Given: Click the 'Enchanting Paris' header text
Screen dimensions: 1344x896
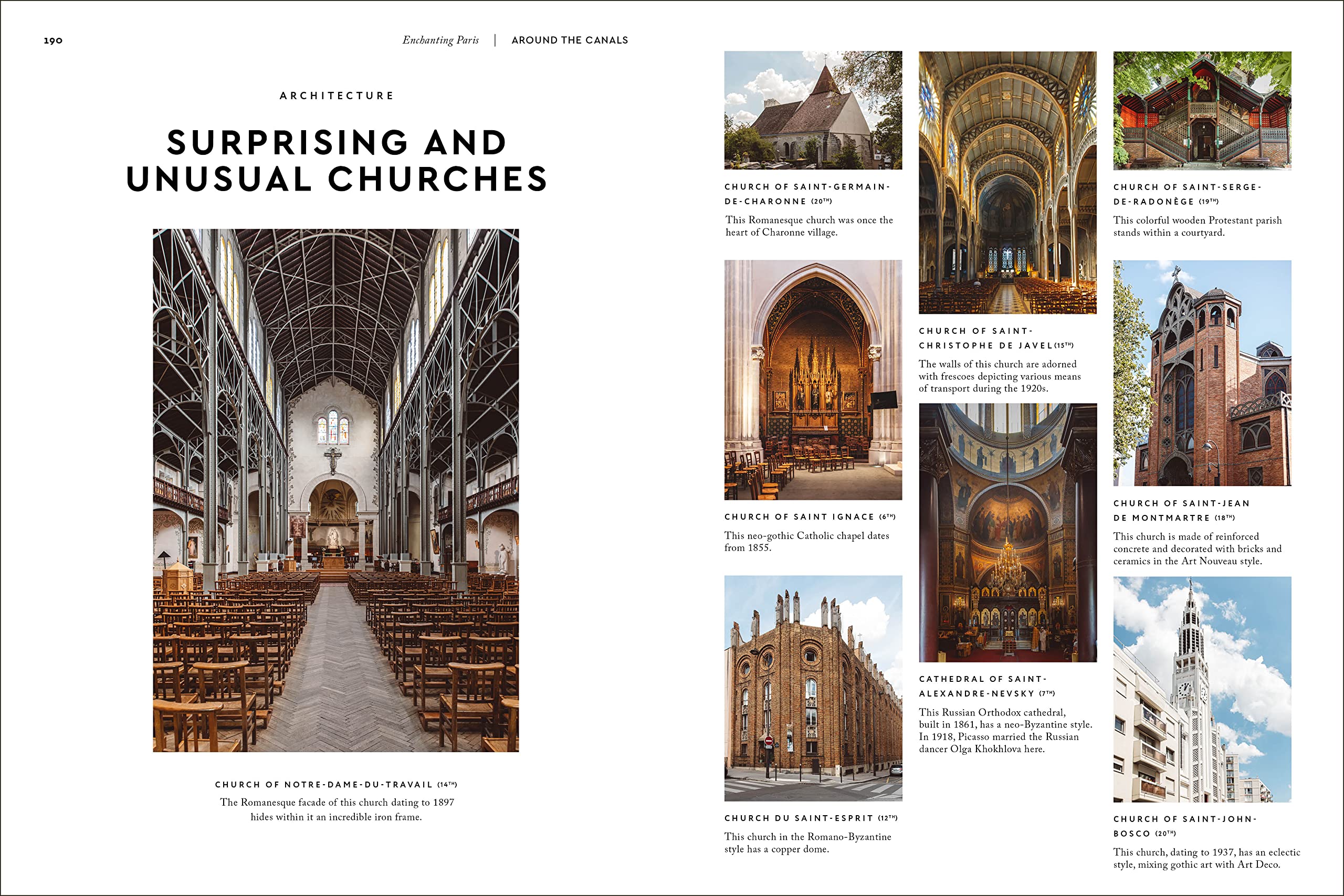Looking at the screenshot, I should 440,40.
